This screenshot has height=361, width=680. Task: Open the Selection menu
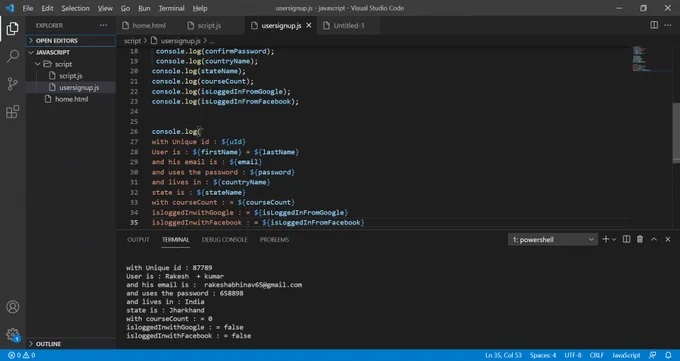pyautogui.click(x=75, y=8)
